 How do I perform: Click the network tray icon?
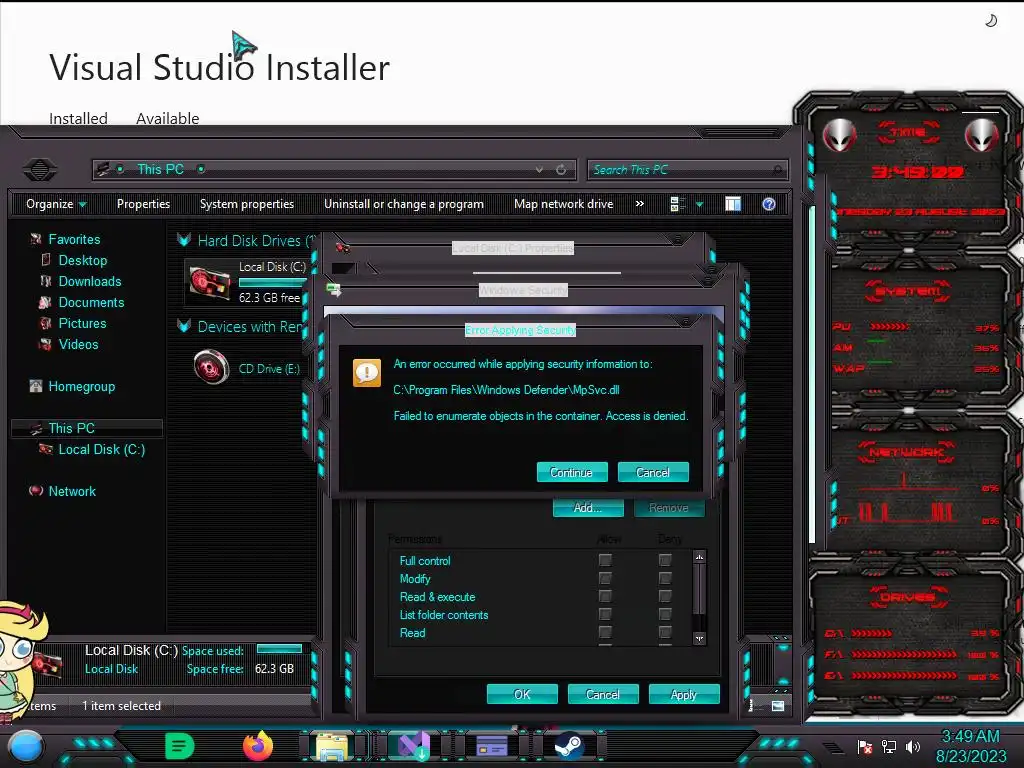point(889,747)
